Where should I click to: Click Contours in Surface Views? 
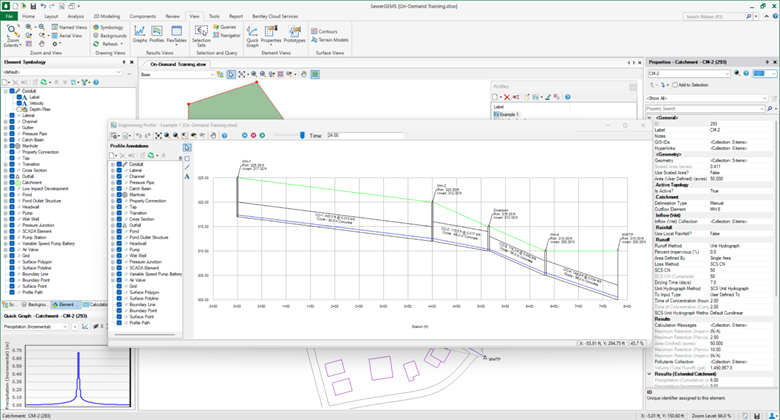pos(324,31)
